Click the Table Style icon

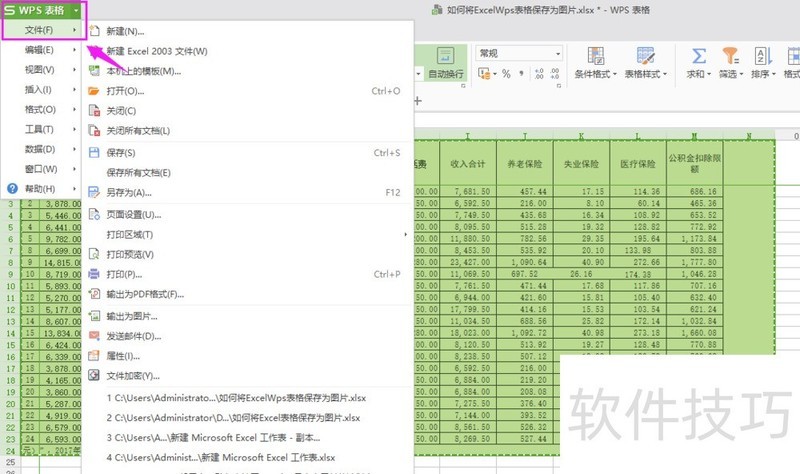coord(645,55)
